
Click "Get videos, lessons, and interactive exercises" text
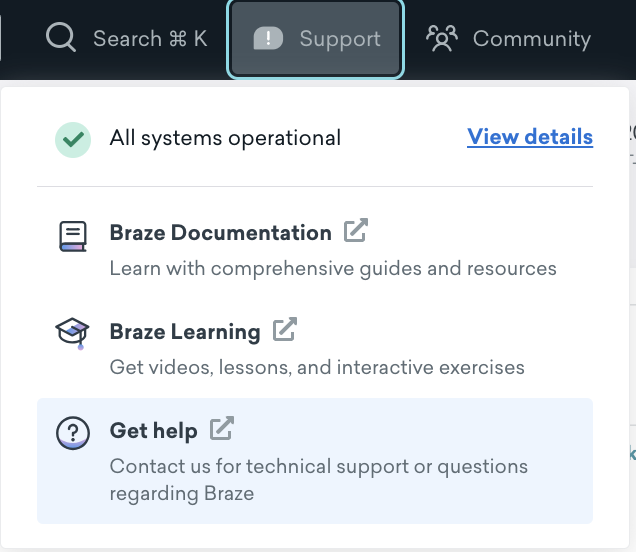point(317,367)
